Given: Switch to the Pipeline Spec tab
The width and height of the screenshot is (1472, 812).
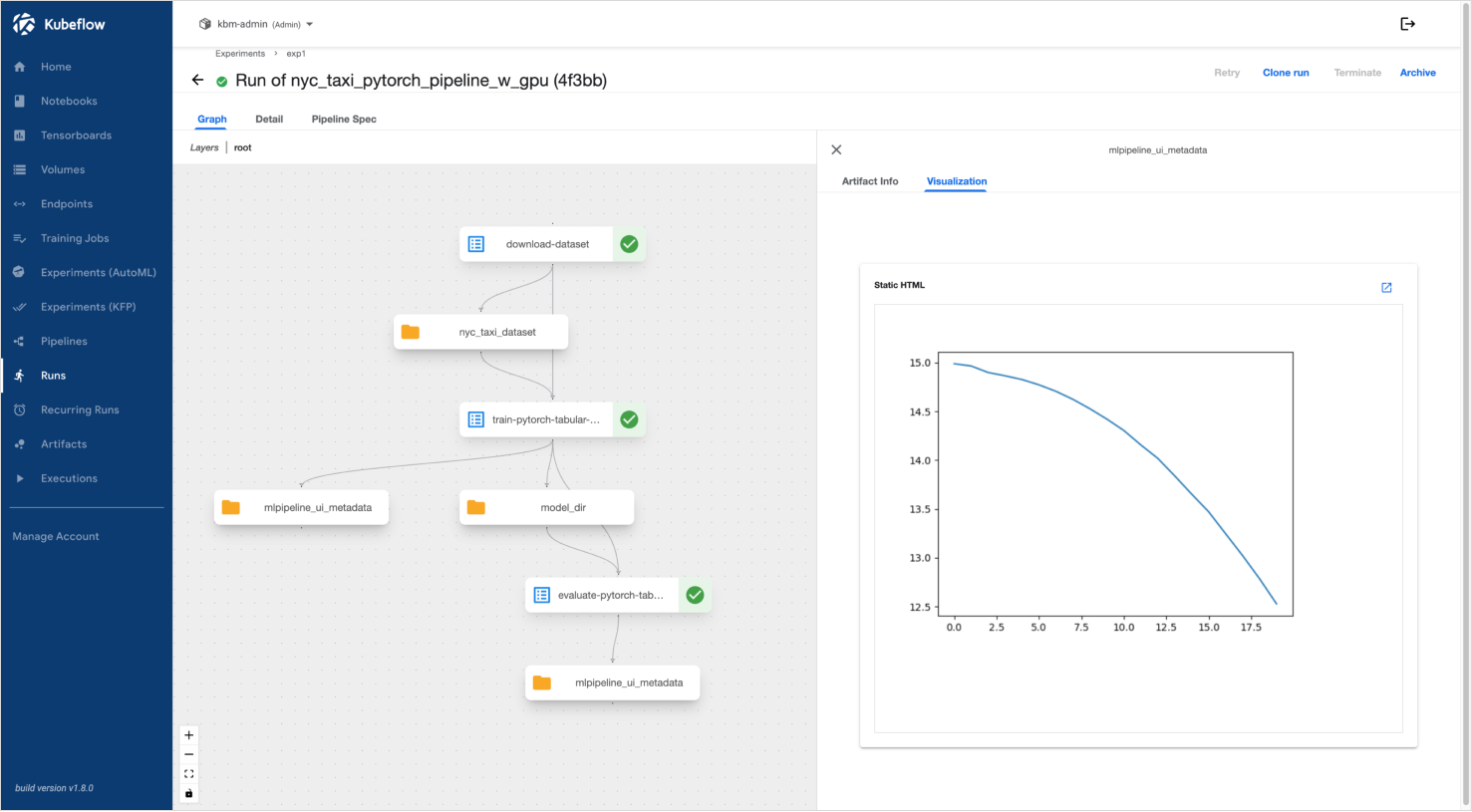Looking at the screenshot, I should pos(344,119).
